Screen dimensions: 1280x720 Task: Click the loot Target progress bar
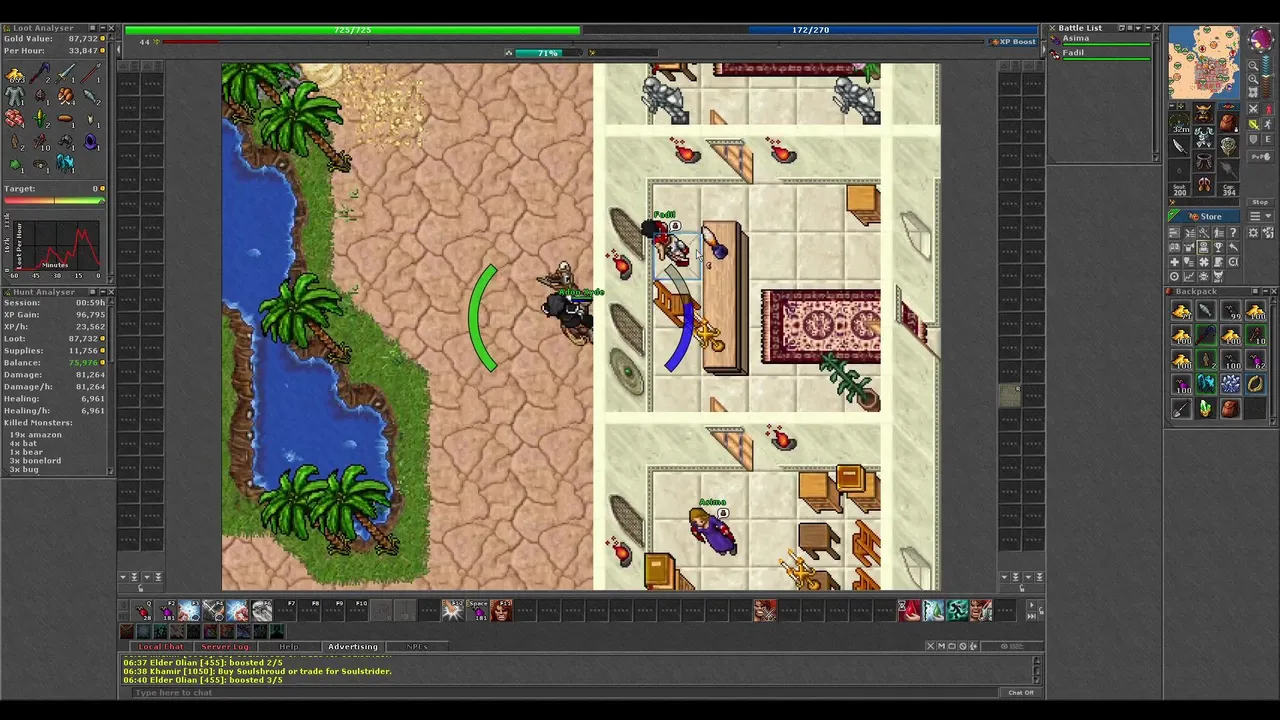point(54,200)
